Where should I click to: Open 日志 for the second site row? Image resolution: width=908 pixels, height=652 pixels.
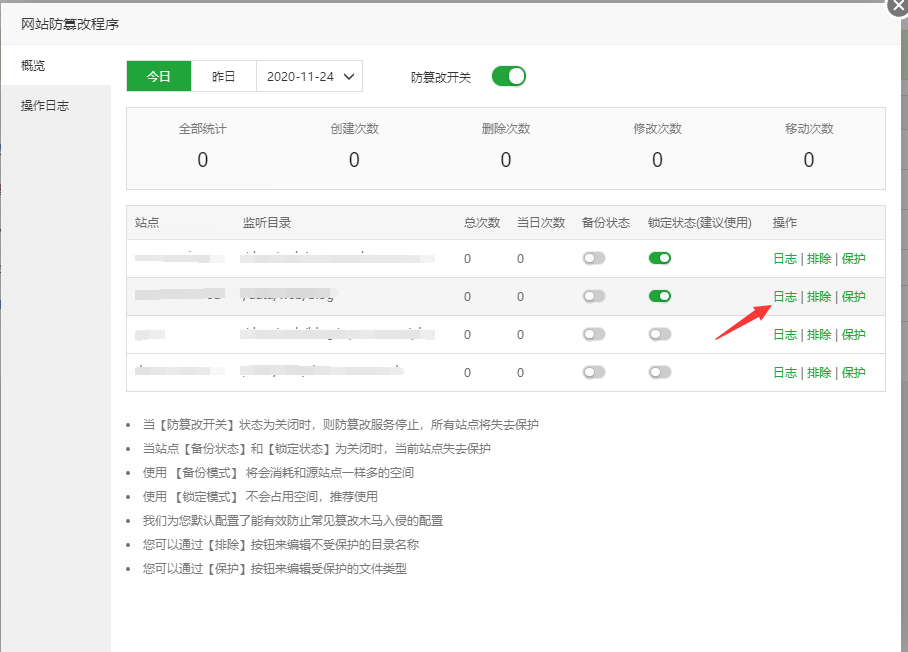tap(785, 296)
